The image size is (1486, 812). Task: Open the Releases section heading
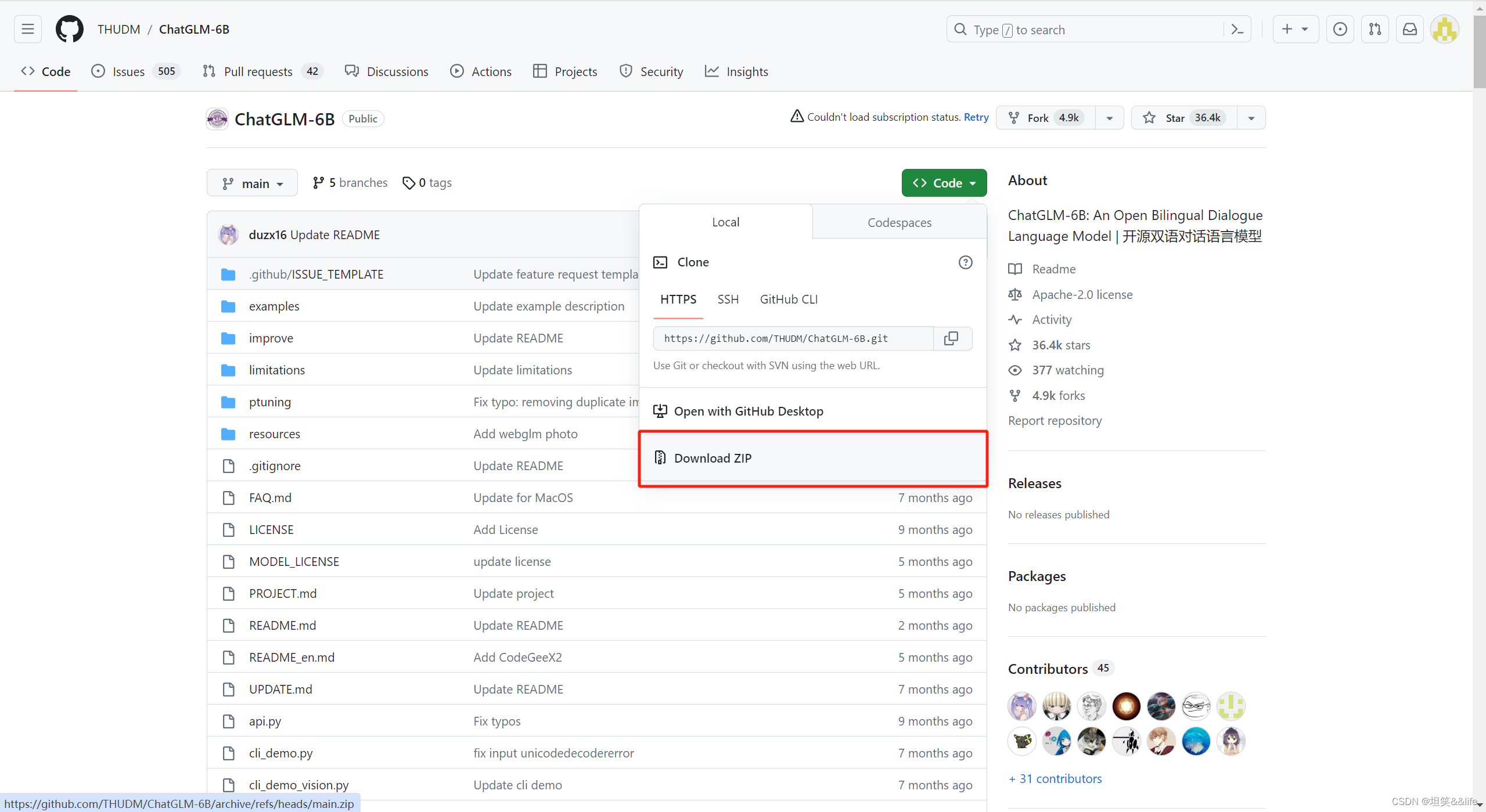[x=1034, y=483]
